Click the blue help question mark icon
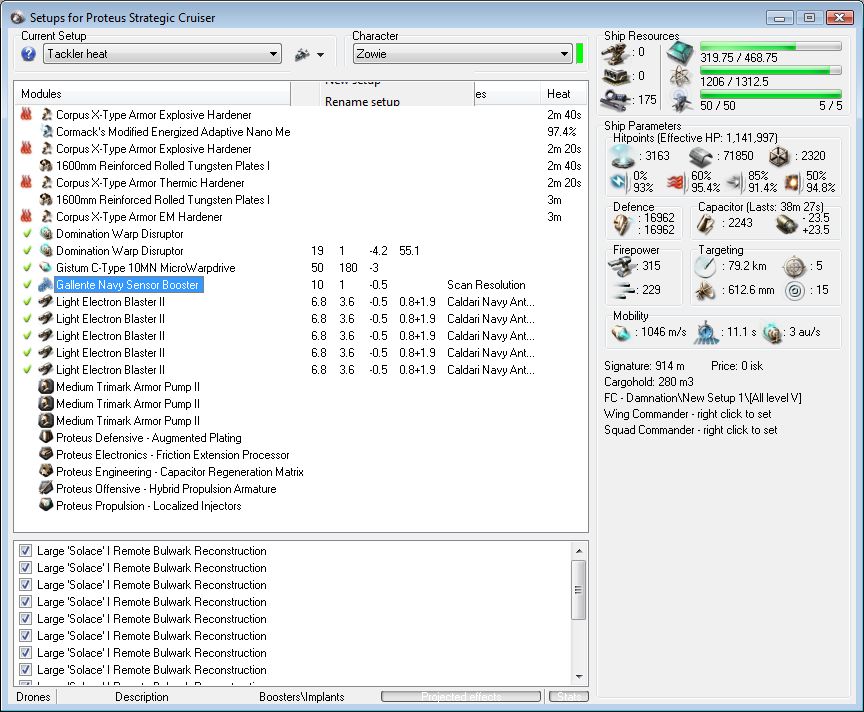The height and width of the screenshot is (712, 864). coord(28,54)
